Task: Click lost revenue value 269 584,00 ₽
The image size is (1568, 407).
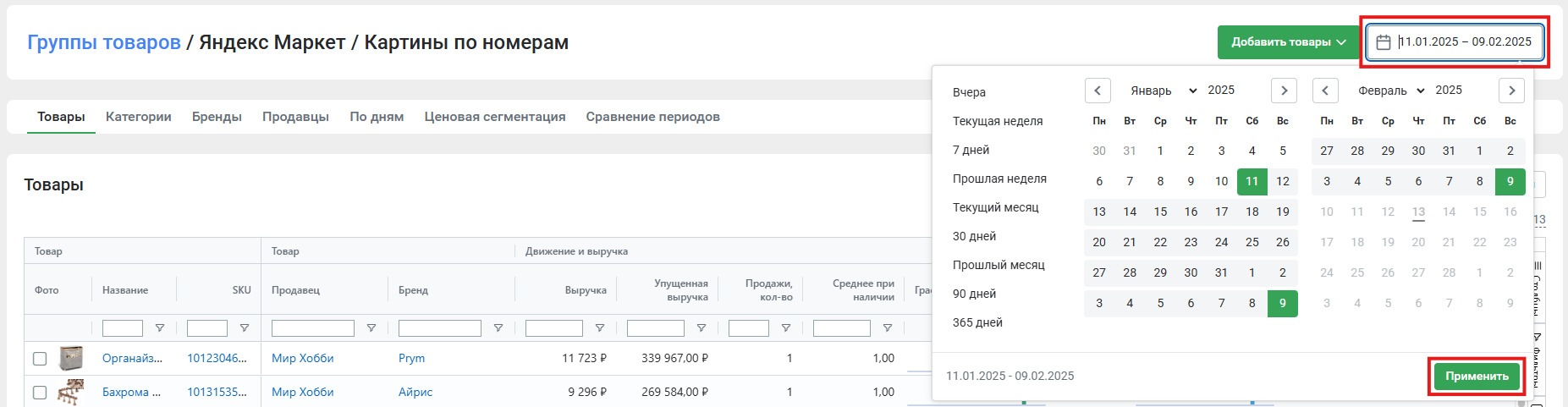Action: pyautogui.click(x=674, y=393)
